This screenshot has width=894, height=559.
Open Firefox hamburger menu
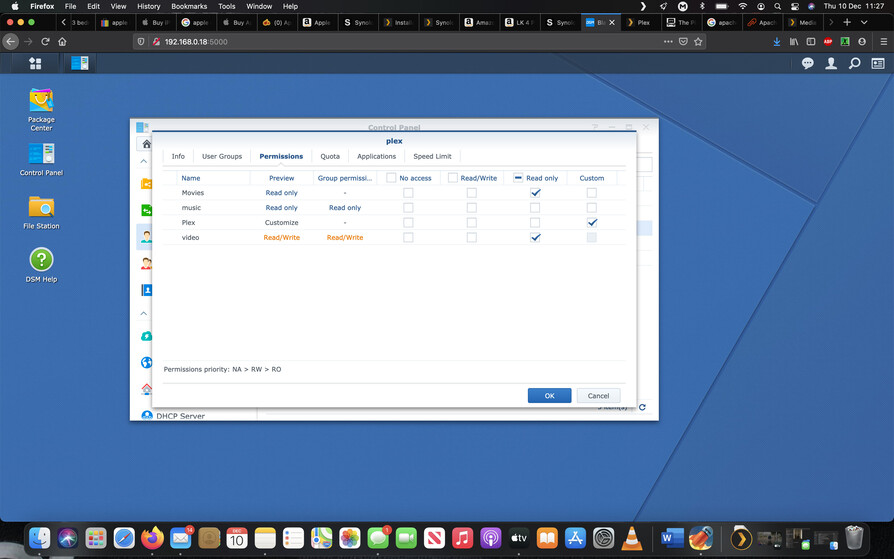click(x=883, y=42)
